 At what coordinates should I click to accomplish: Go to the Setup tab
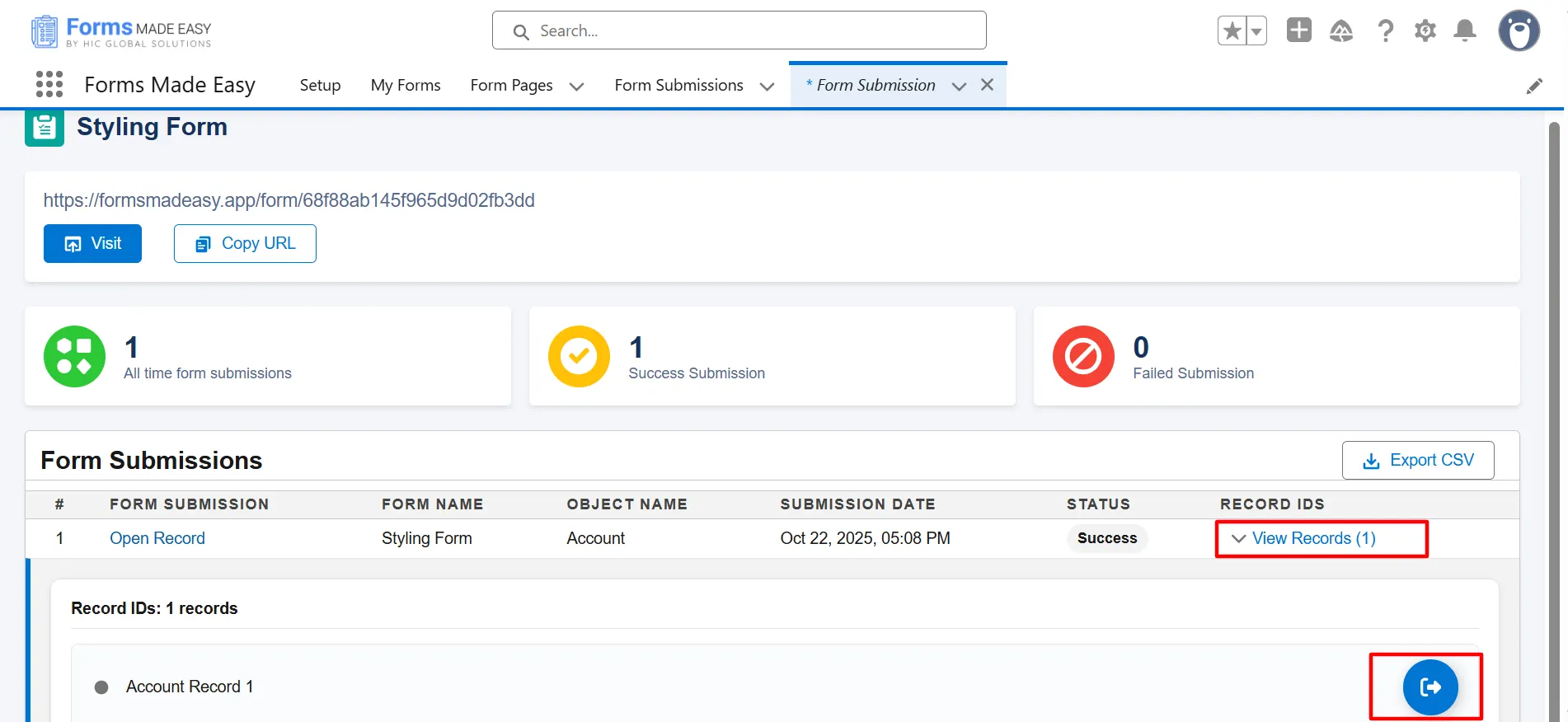(320, 85)
